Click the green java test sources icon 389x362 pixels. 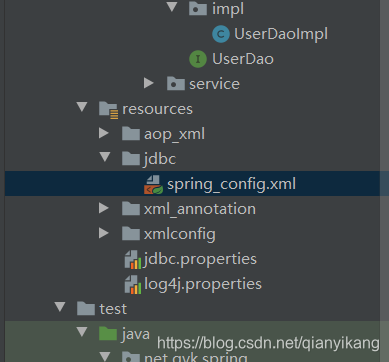pos(108,334)
